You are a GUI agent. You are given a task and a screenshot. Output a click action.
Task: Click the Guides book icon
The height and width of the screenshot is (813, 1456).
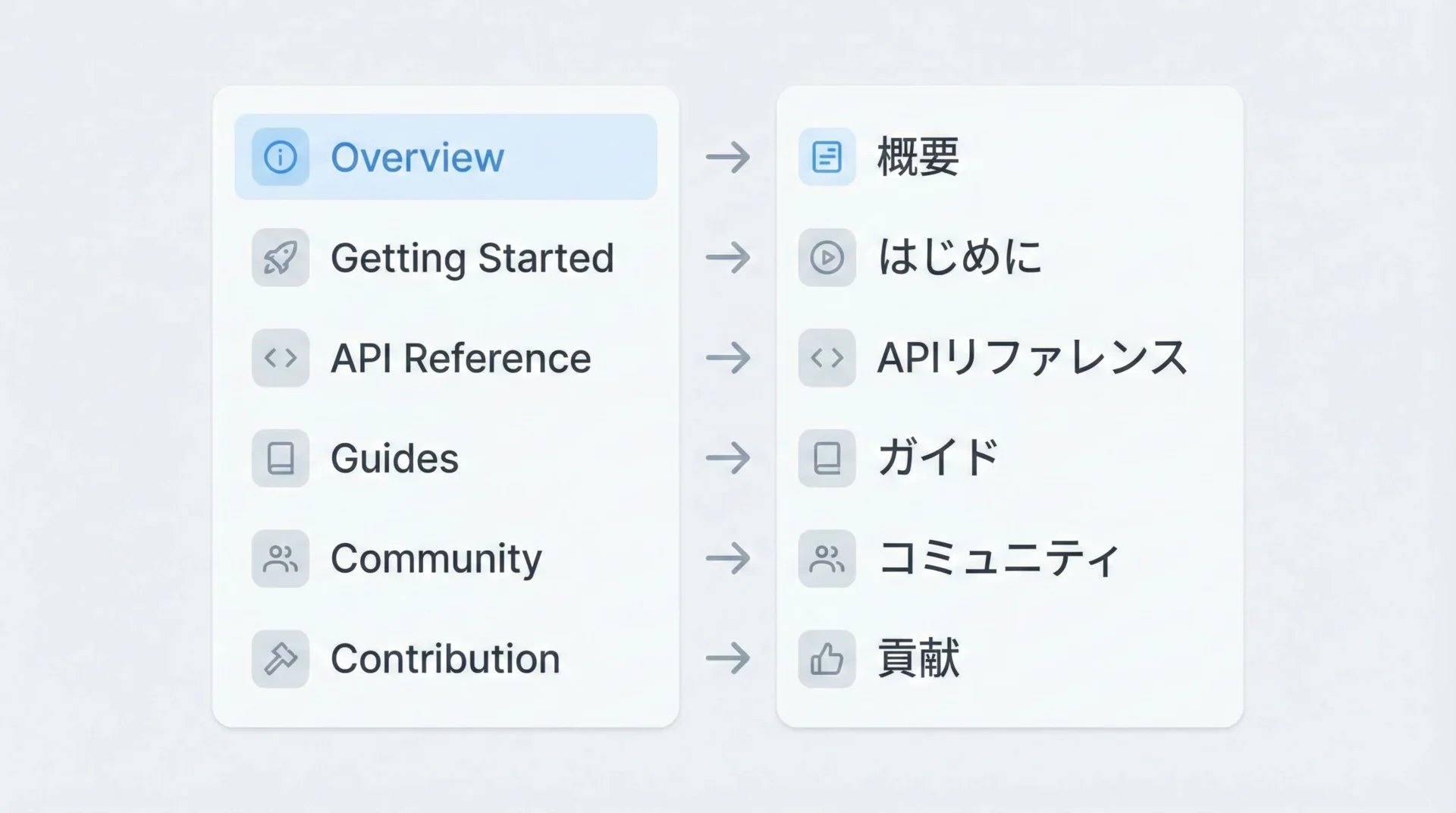tap(281, 458)
